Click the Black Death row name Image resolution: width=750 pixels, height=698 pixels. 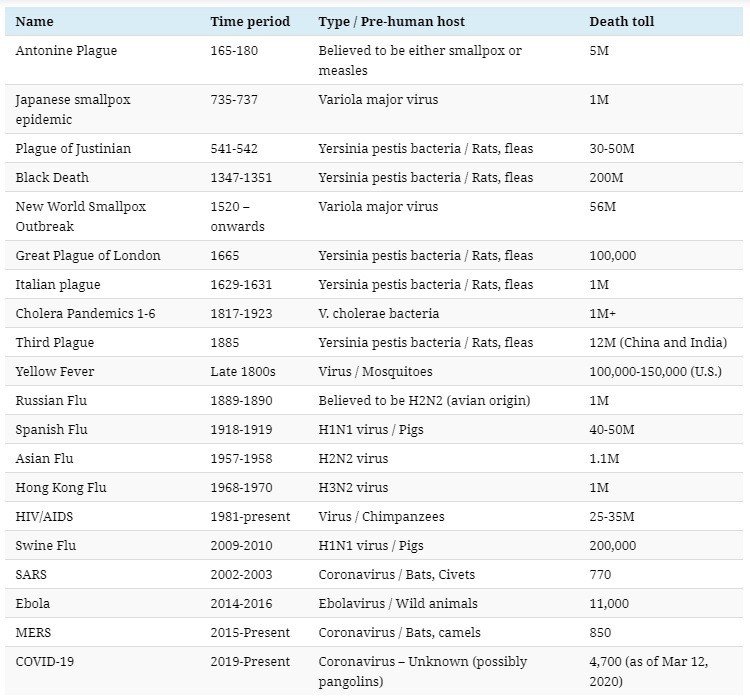52,177
